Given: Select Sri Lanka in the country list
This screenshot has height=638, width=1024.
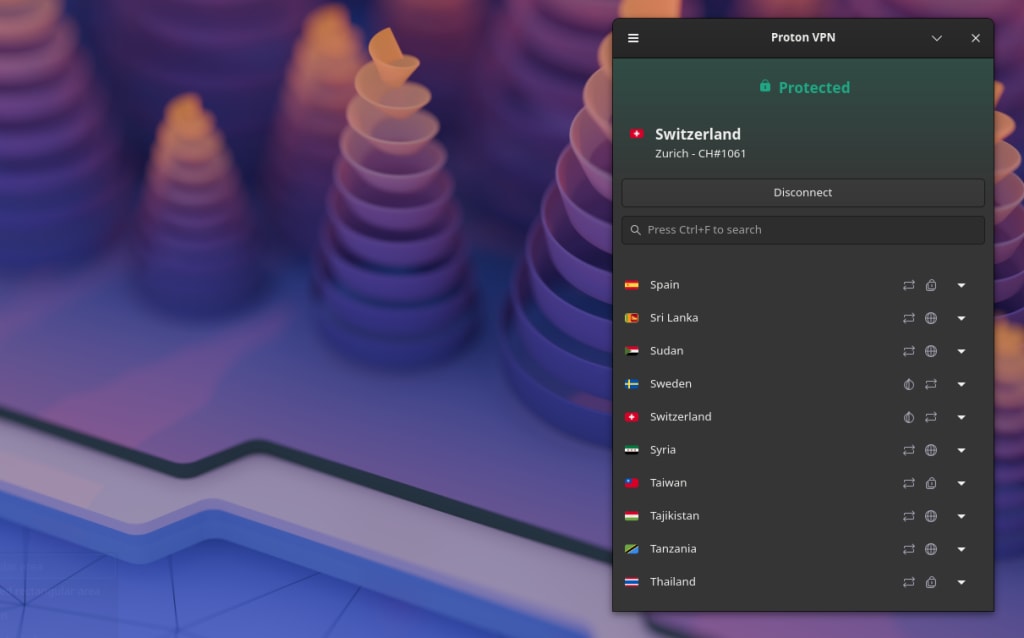Looking at the screenshot, I should click(x=674, y=318).
